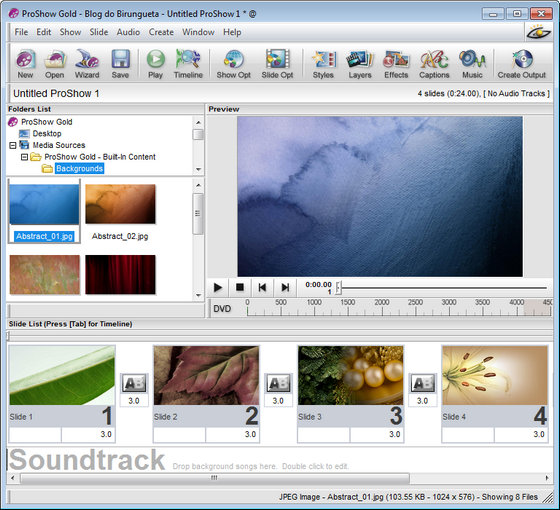The width and height of the screenshot is (560, 510).
Task: Select Slide 2 red leaf thumbnail
Action: tap(206, 375)
